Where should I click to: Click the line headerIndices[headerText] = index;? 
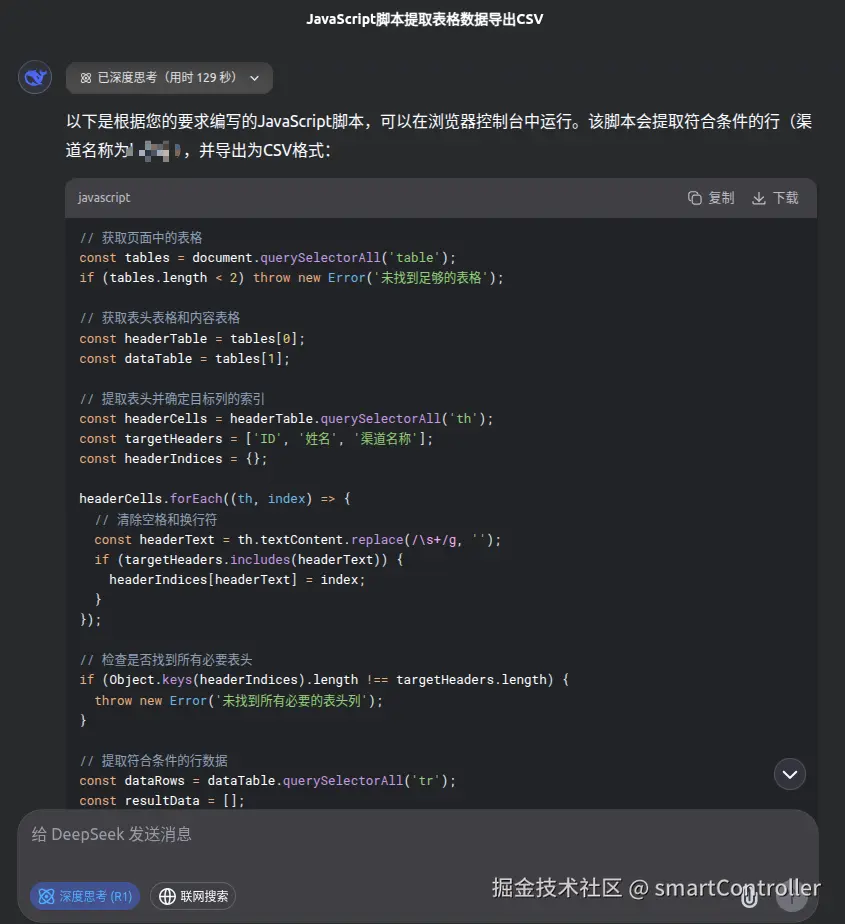[x=237, y=579]
